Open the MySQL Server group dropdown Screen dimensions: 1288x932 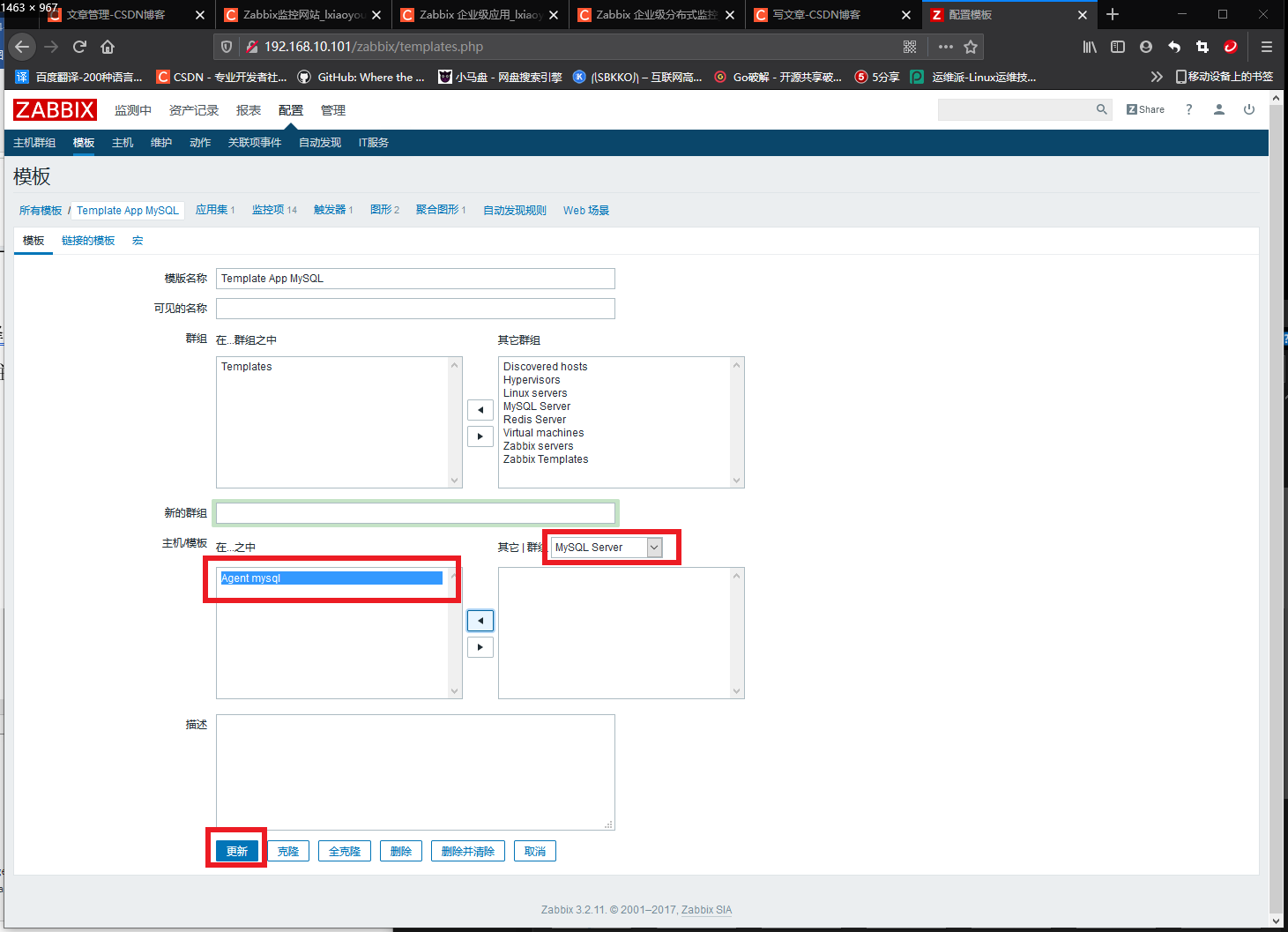[607, 548]
